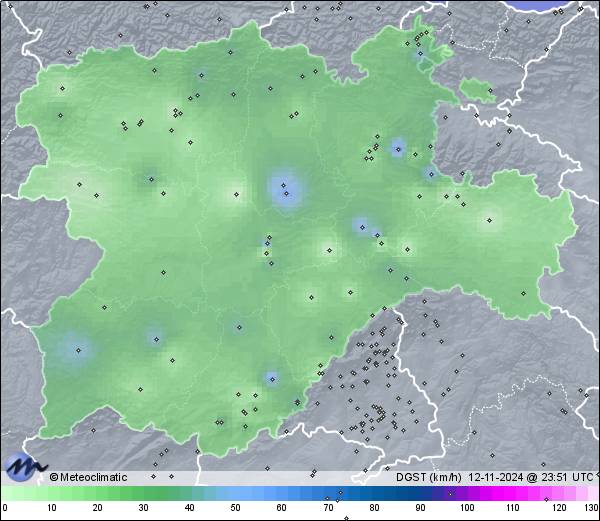
Task: Click the 23:51 UTC time text
Action: pos(565,477)
